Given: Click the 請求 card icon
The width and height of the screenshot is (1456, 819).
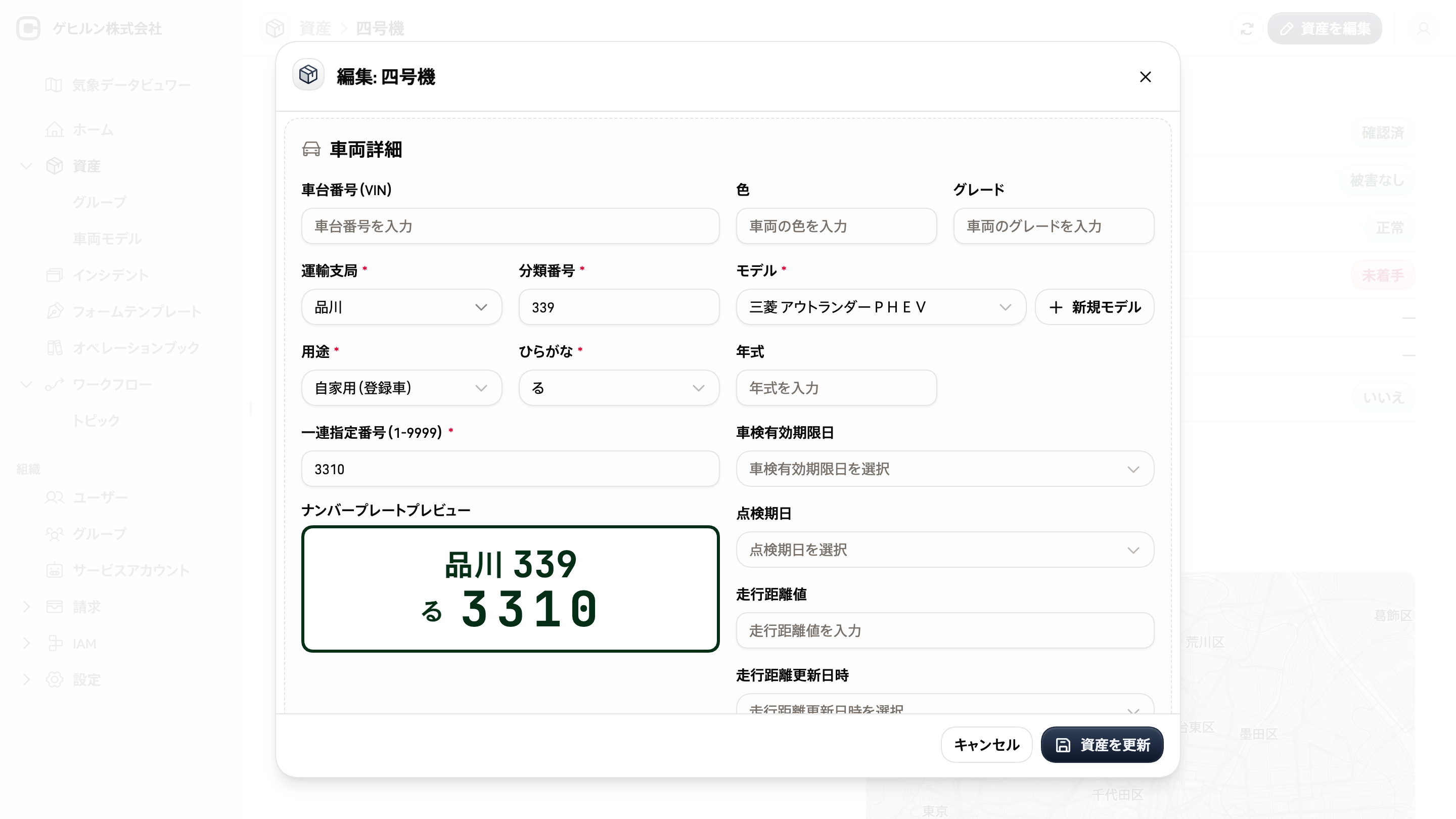Looking at the screenshot, I should point(54,607).
